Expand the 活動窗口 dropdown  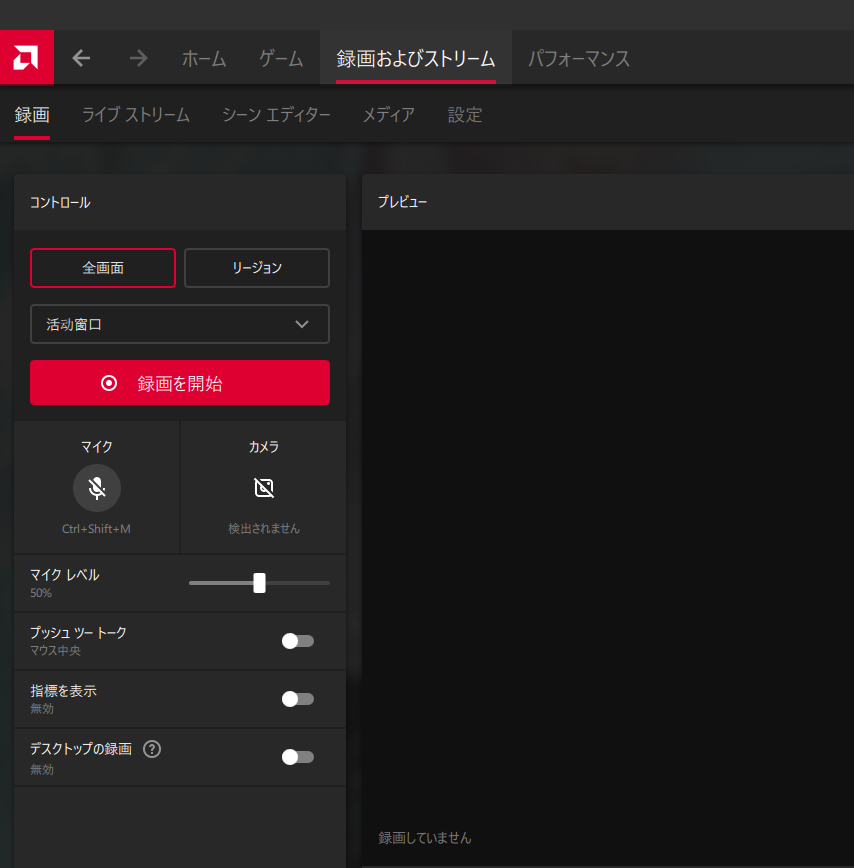(x=180, y=324)
